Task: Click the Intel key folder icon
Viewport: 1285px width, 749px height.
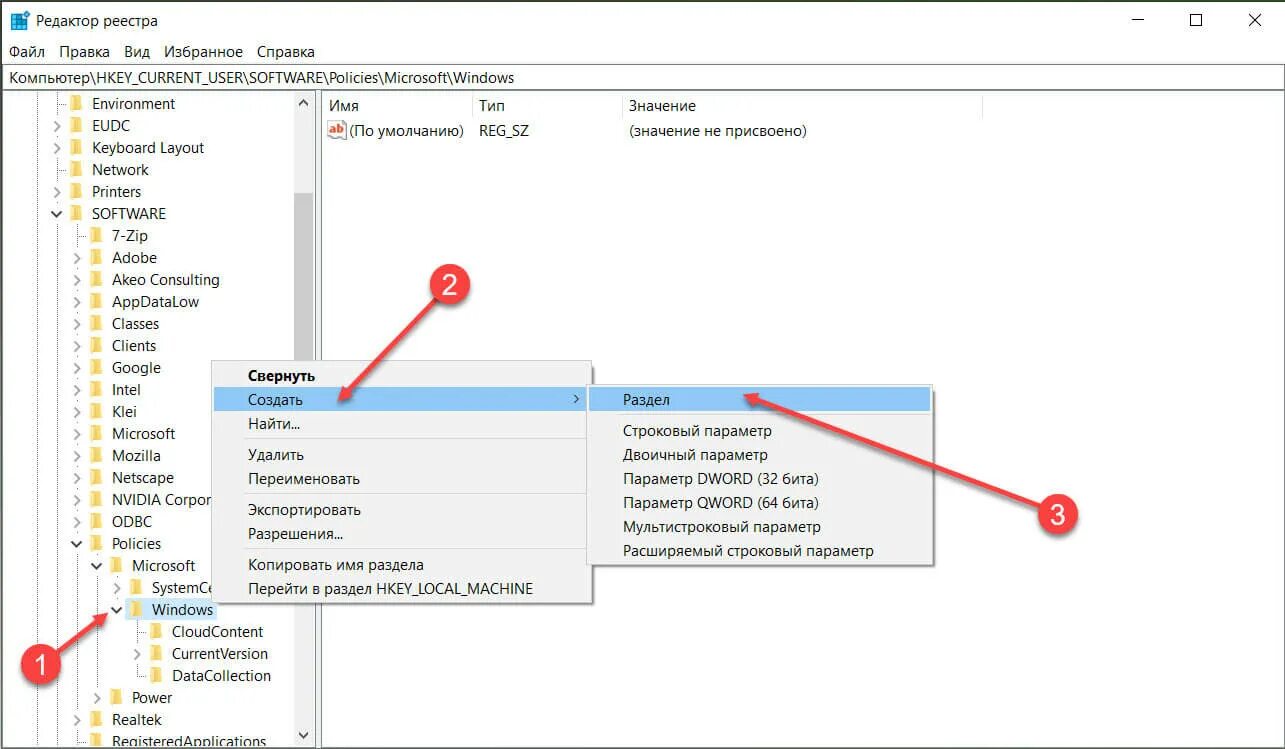Action: tap(96, 390)
